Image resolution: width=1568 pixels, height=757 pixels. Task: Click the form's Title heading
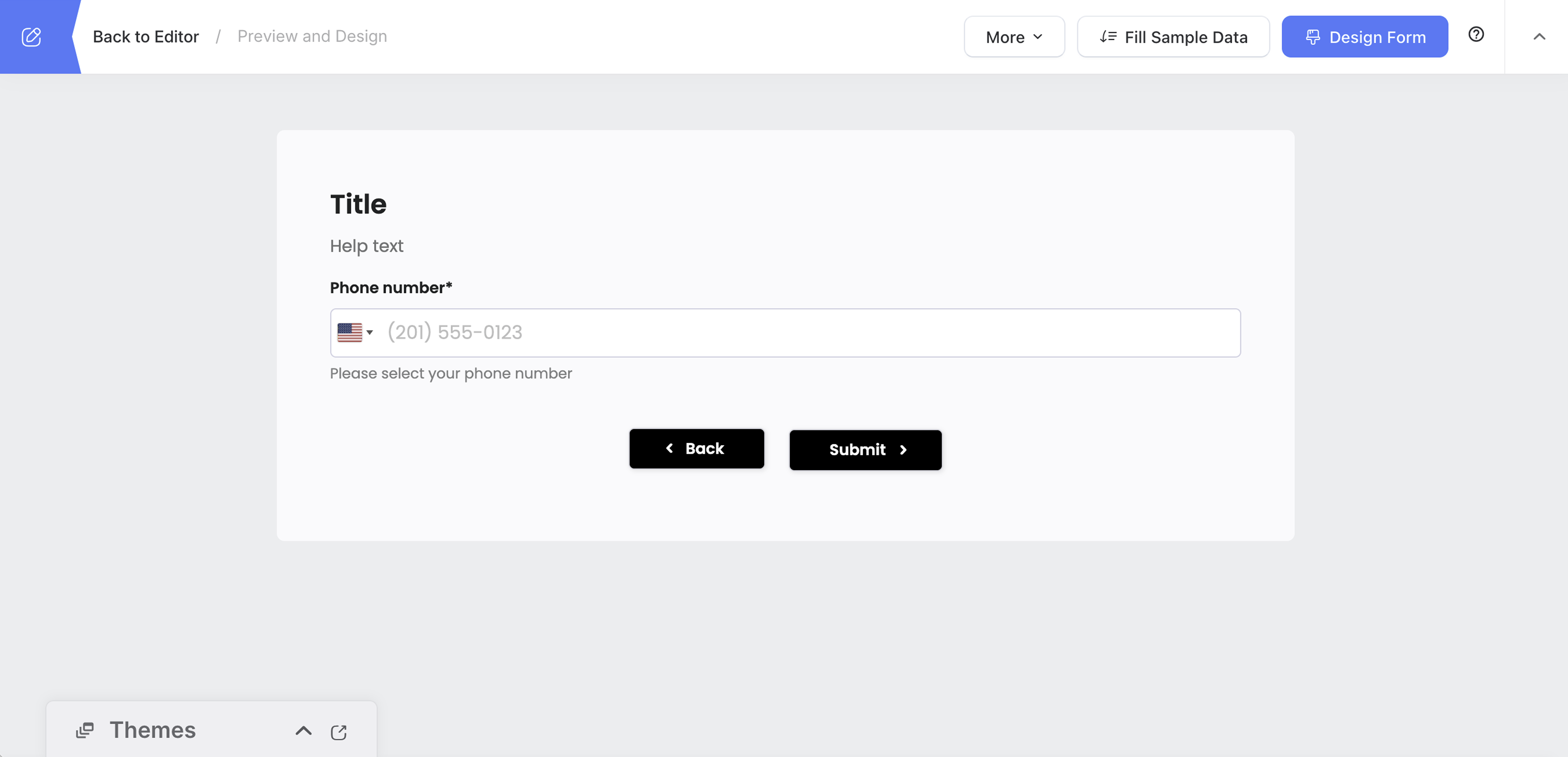(x=358, y=204)
